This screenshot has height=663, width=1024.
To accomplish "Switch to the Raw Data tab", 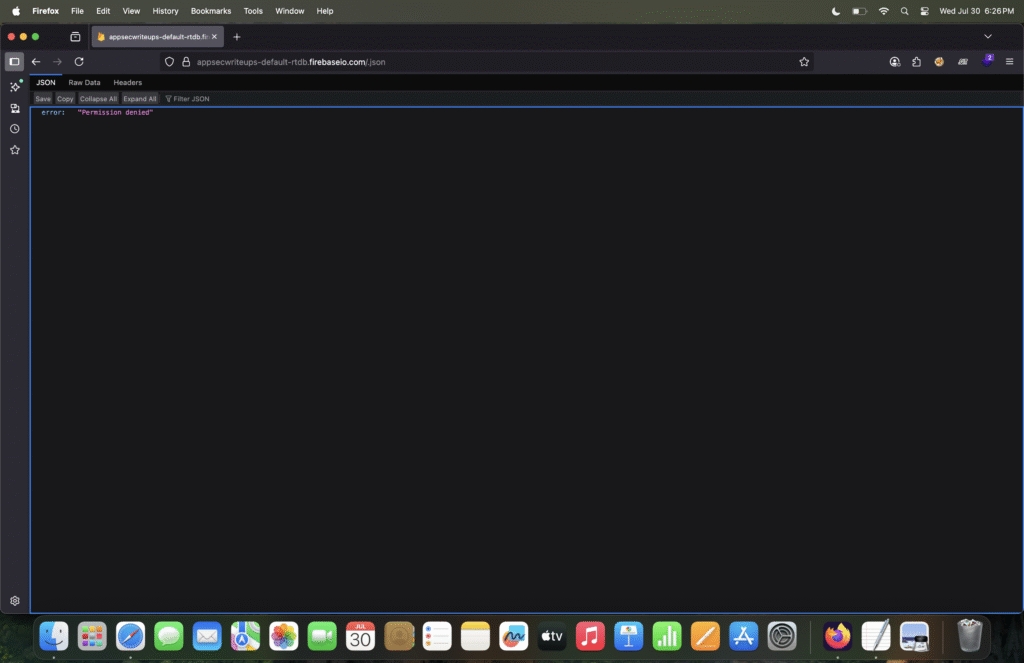I will point(84,83).
